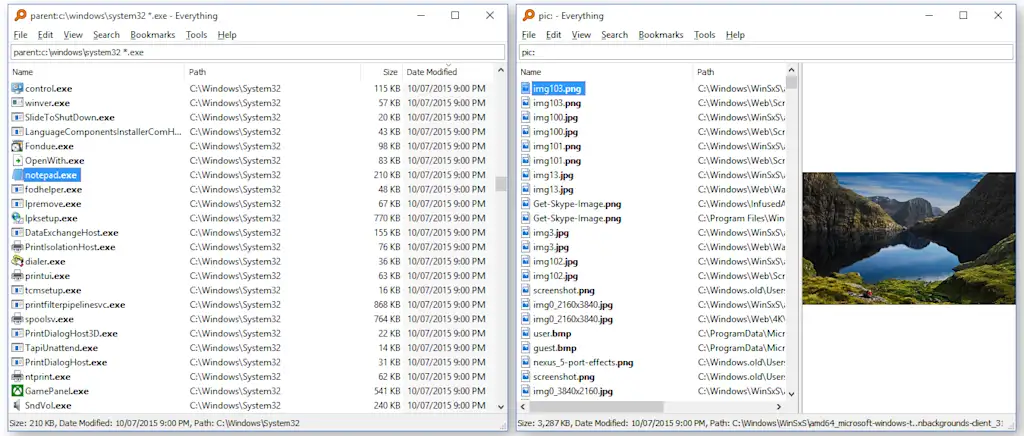1024x436 pixels.
Task: Click the dialer.exe phone icon
Action: click(17, 262)
